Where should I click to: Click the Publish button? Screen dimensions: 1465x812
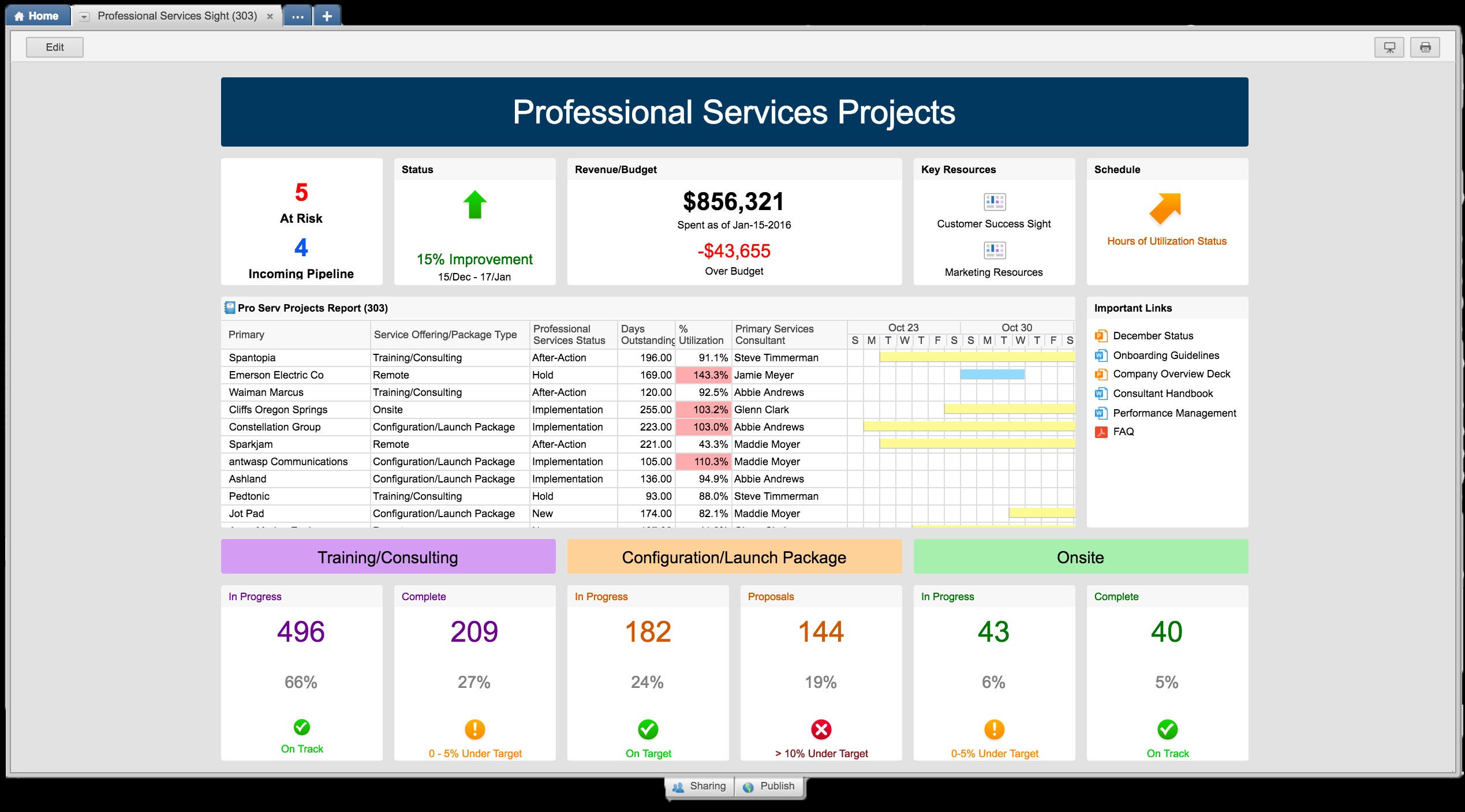pos(769,786)
